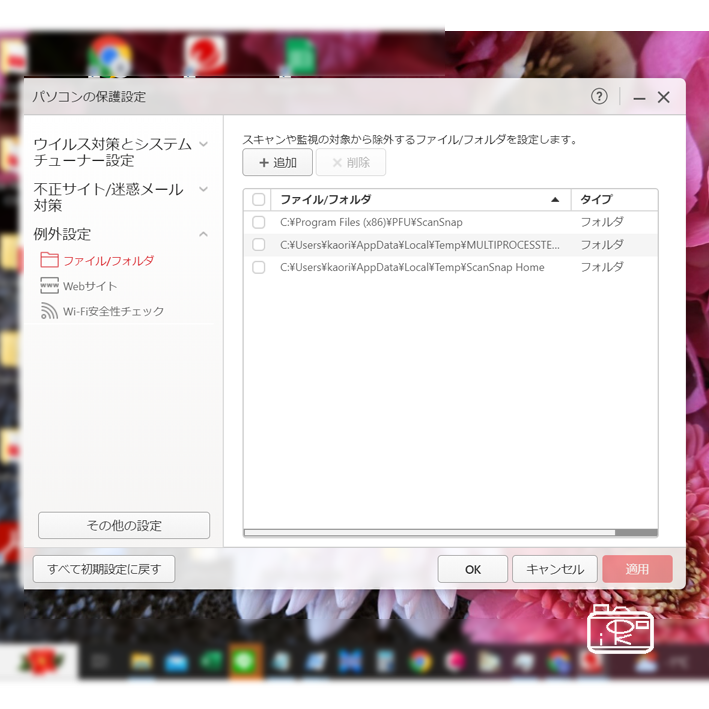Screen dimensions: 709x709
Task: Select the ファイル/フォルダ folder icon
Action: (49, 260)
